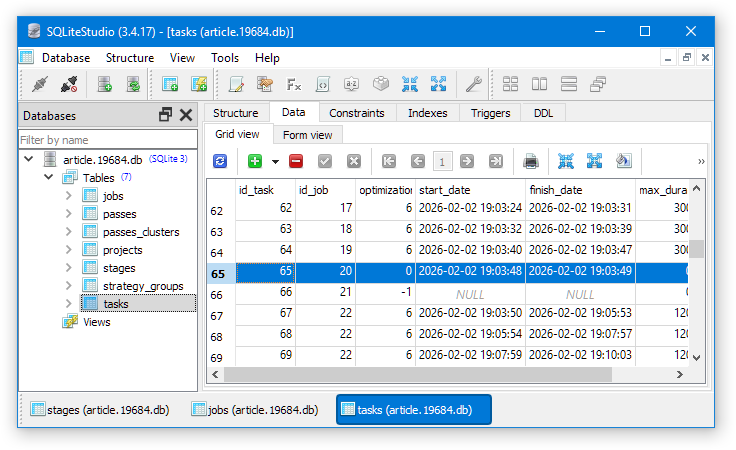This screenshot has height=450, width=736.
Task: Open the SQL editor icon
Action: point(236,84)
